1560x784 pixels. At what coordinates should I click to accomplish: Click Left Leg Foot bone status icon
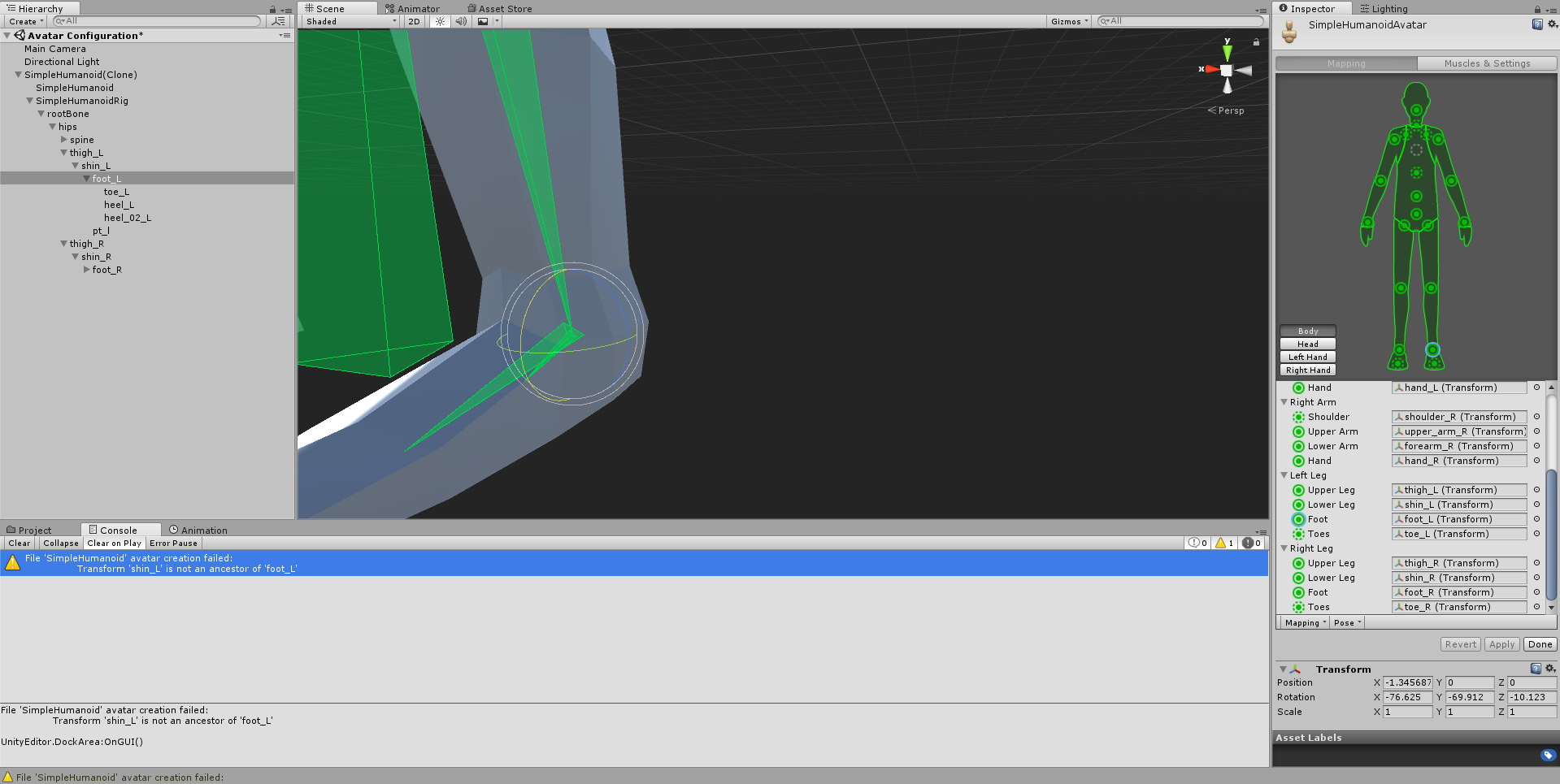click(1298, 519)
